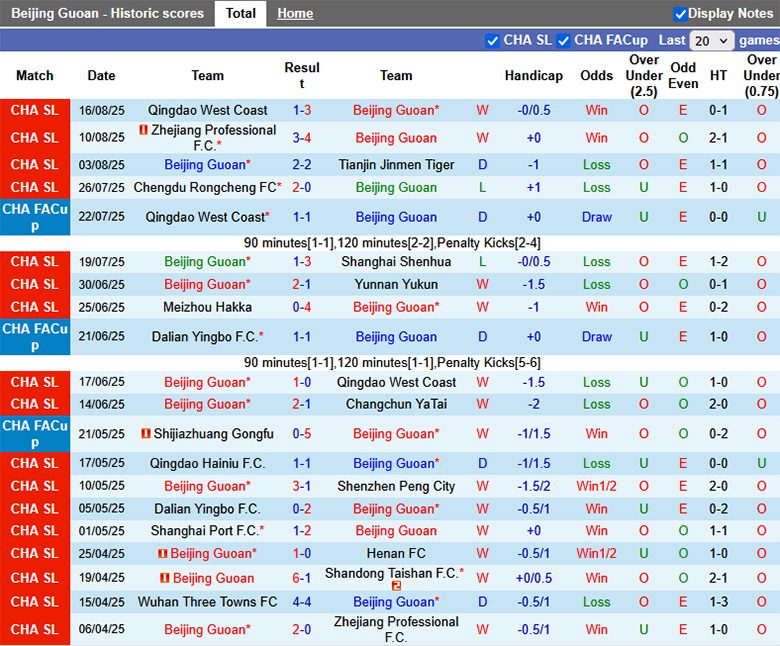Image resolution: width=780 pixels, height=646 pixels.
Task: Open Henan FC team link
Action: [396, 553]
